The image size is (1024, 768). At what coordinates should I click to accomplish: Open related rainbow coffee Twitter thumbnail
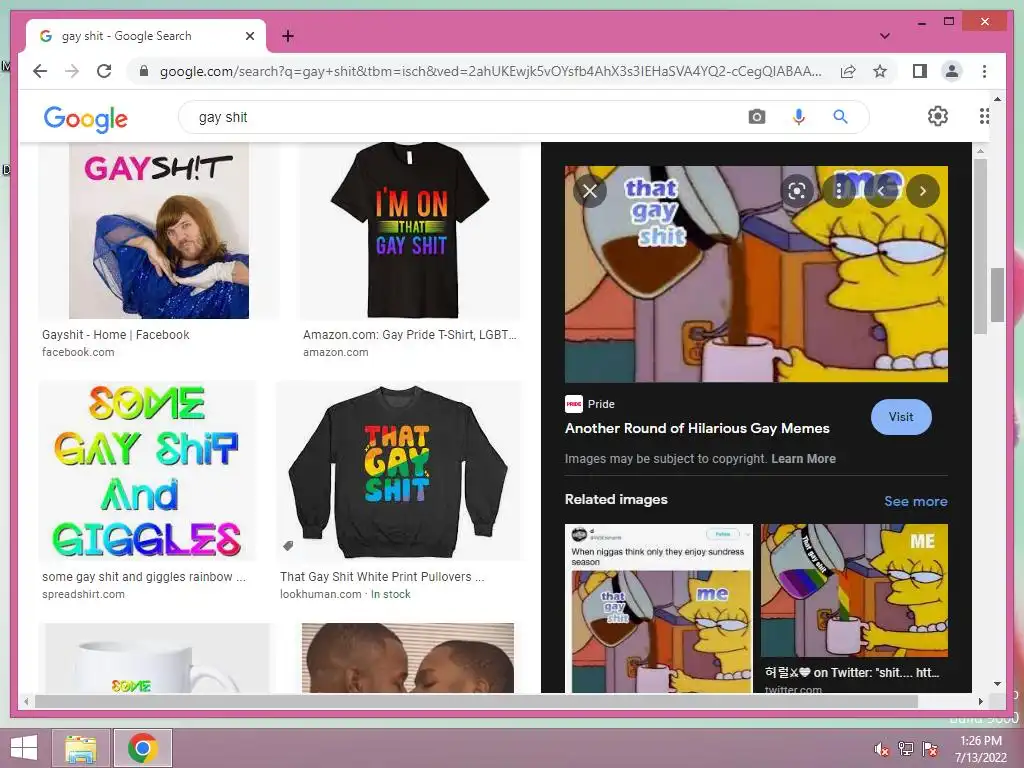(x=854, y=590)
